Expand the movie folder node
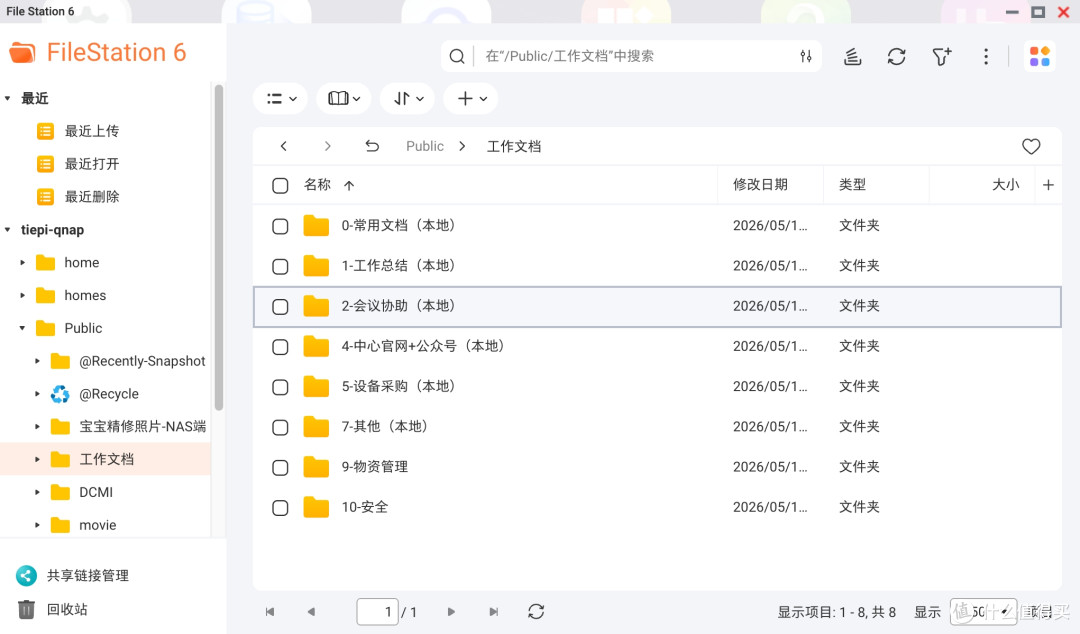The height and width of the screenshot is (634, 1080). point(37,525)
